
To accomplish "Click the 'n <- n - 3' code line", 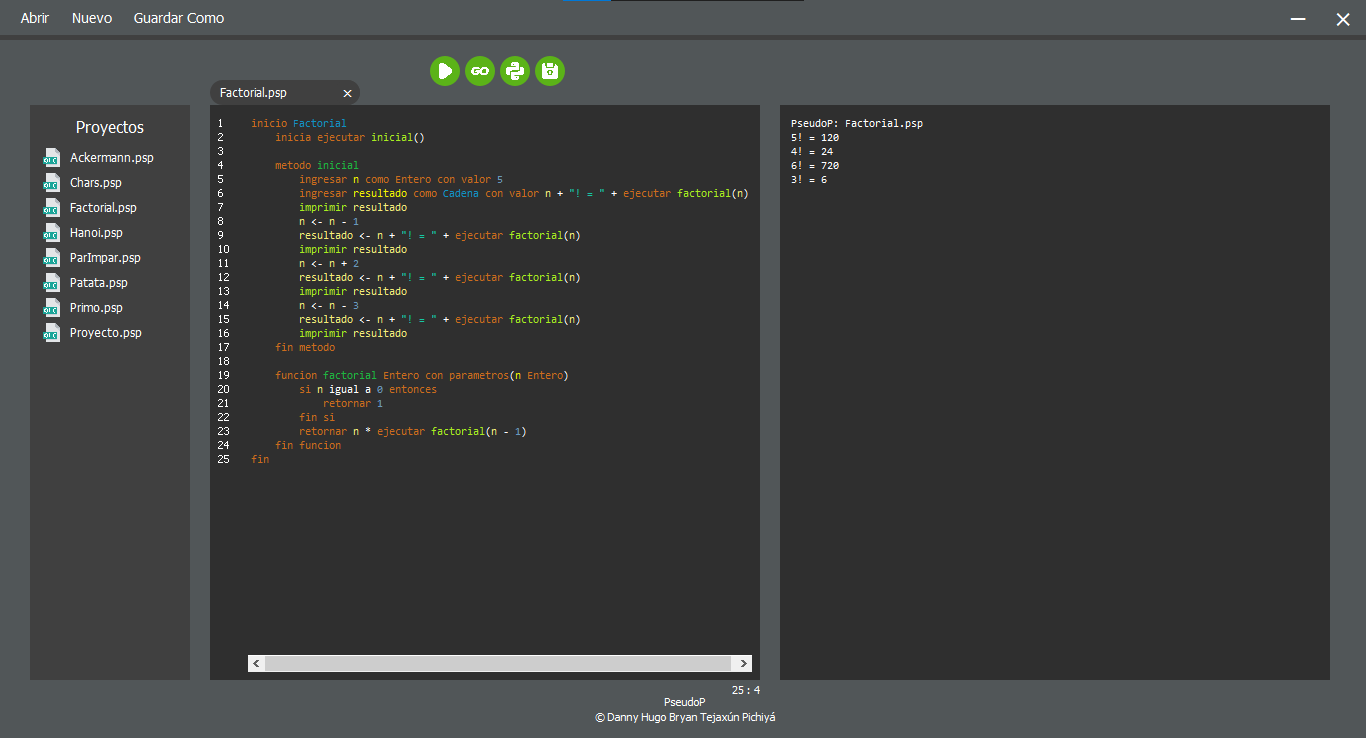I will 328,305.
